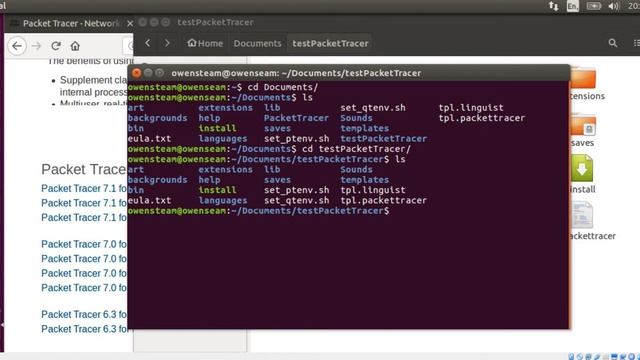640x360 pixels.
Task: Maximize the terminal window
Action: [x=159, y=73]
